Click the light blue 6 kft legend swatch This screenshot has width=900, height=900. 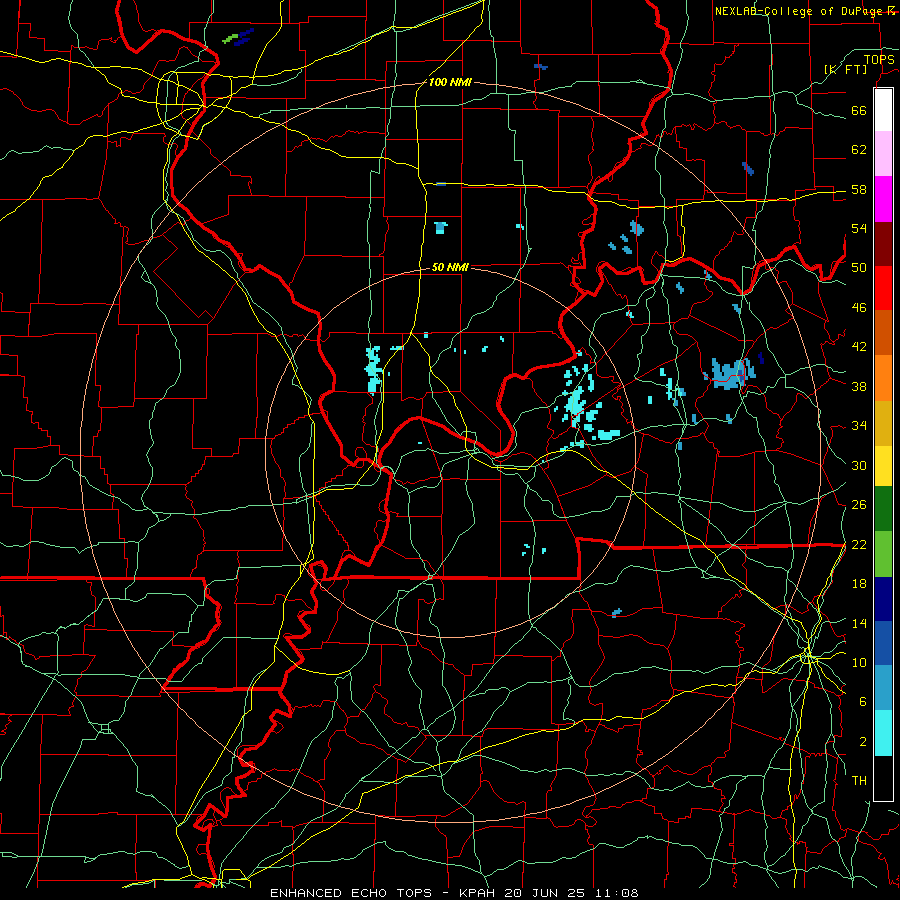coord(883,688)
